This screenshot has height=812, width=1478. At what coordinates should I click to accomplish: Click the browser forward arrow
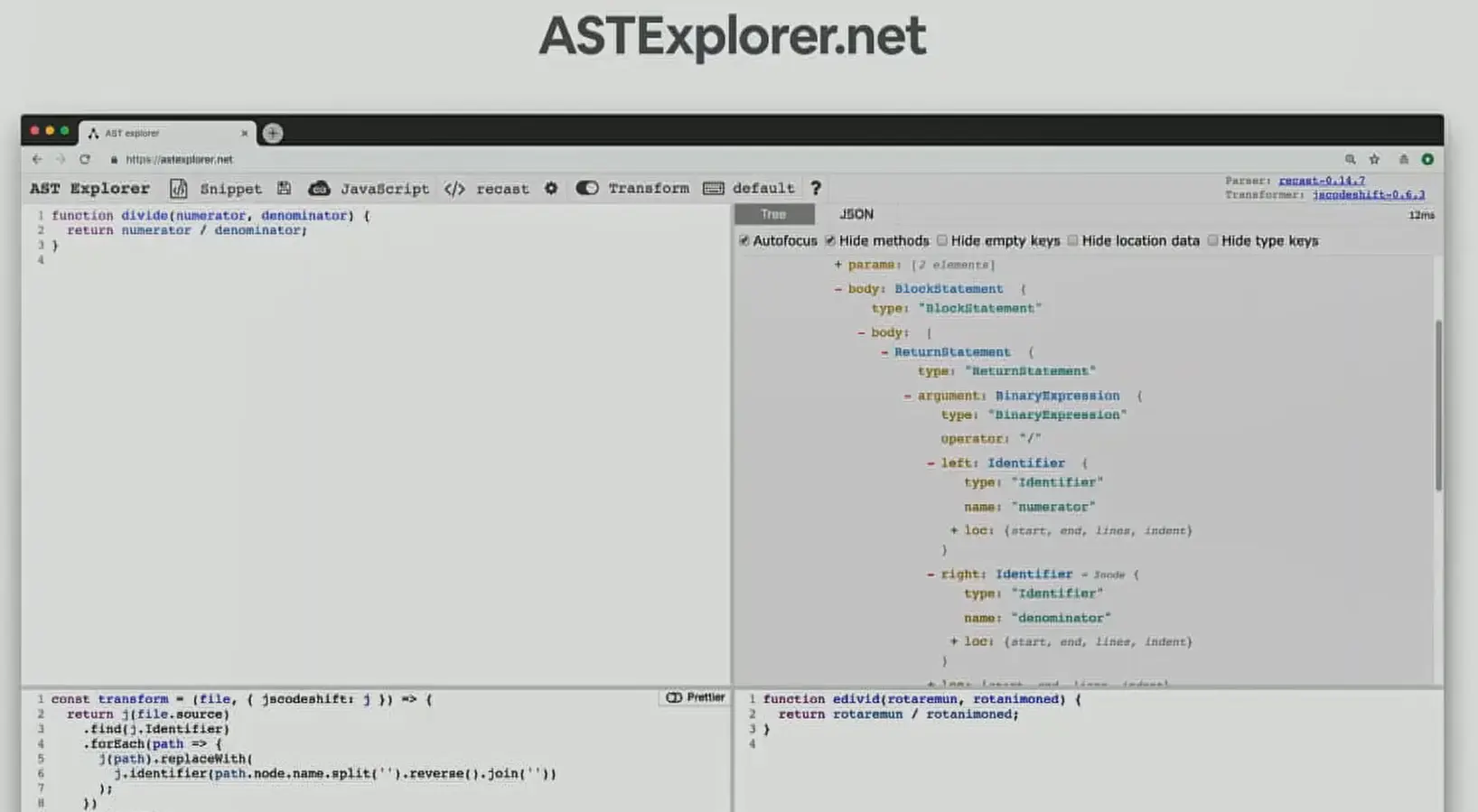pos(61,159)
